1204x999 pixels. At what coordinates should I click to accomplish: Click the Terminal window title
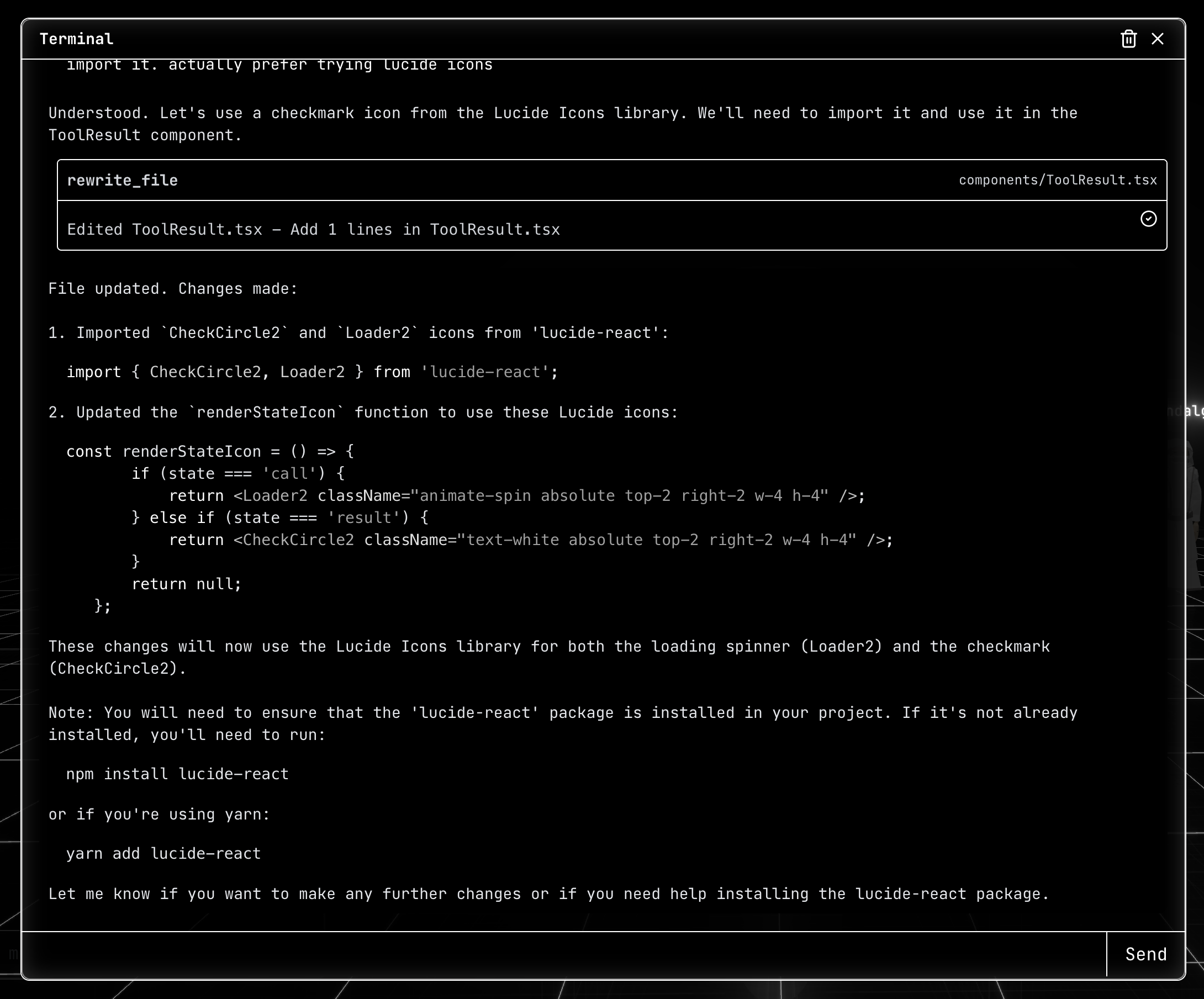click(x=76, y=39)
